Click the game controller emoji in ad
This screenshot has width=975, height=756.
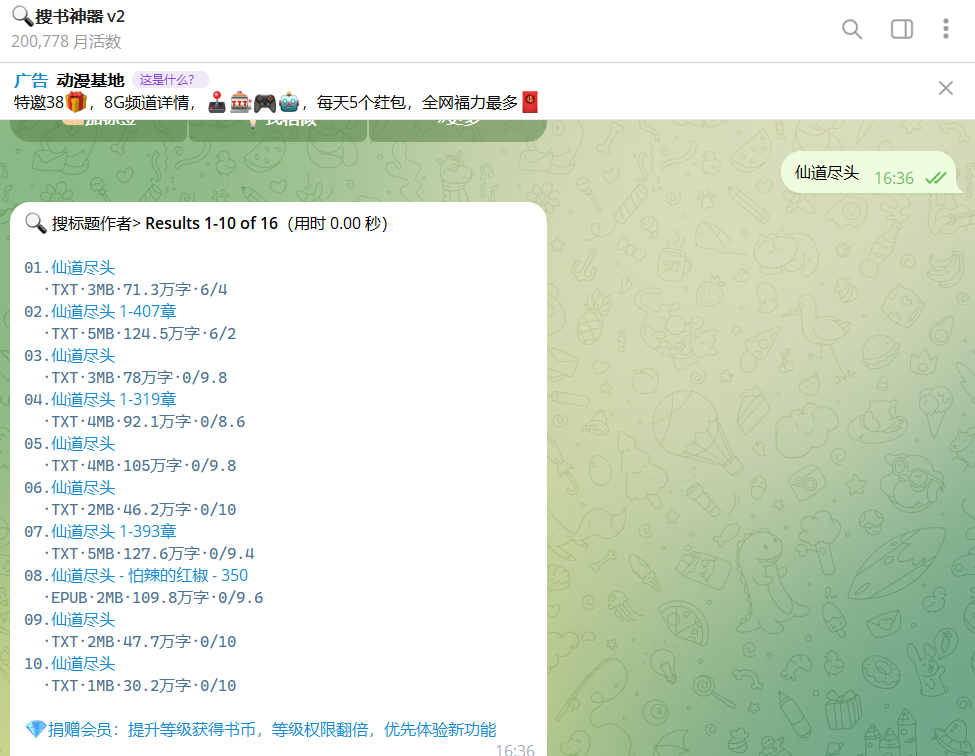[x=264, y=102]
